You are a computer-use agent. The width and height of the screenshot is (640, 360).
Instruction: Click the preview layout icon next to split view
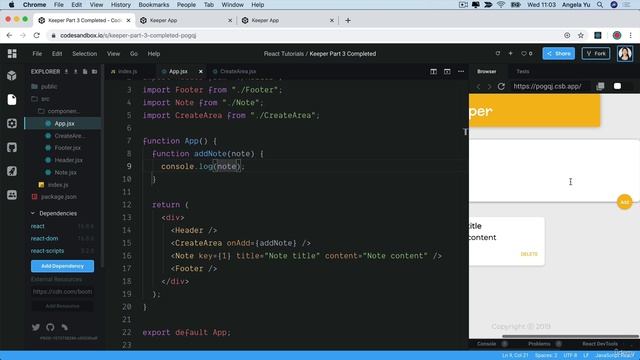pos(447,71)
